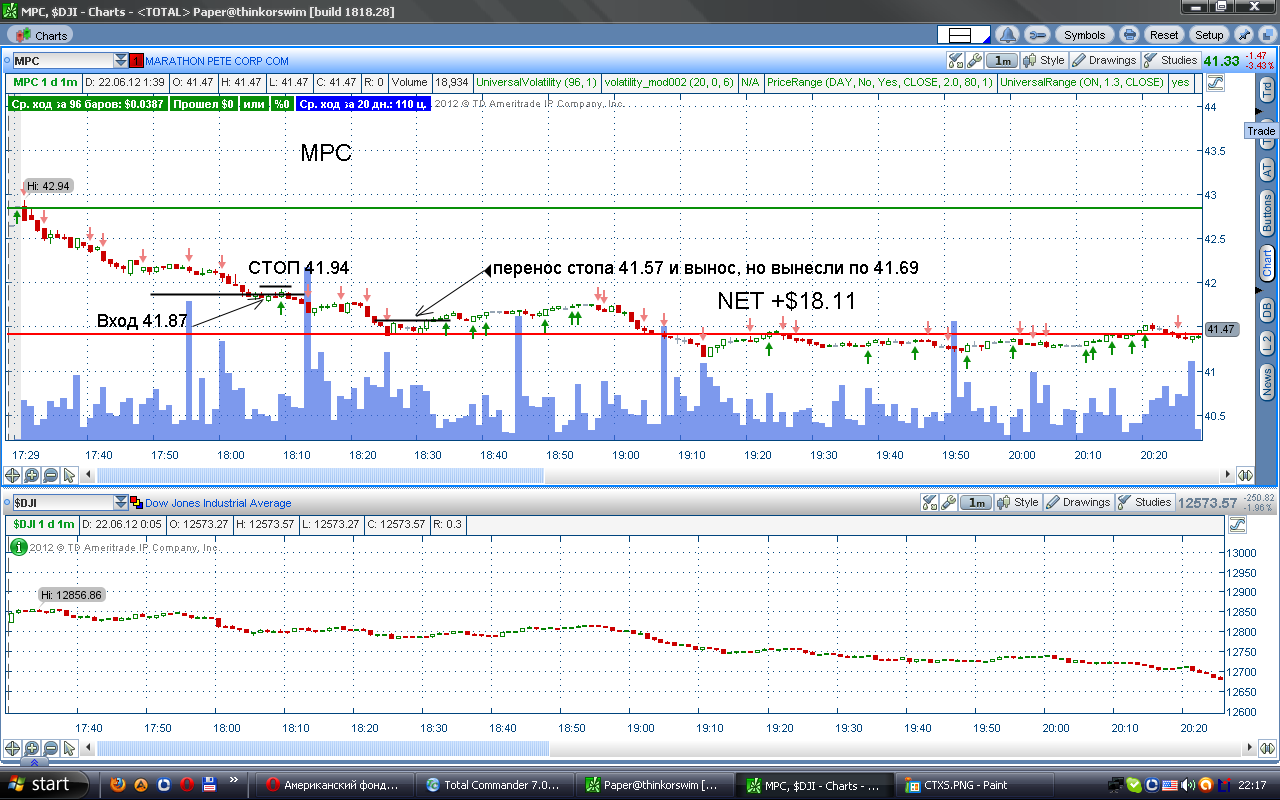This screenshot has height=800, width=1280.
Task: Open chart grid layout selector
Action: pyautogui.click(x=964, y=34)
